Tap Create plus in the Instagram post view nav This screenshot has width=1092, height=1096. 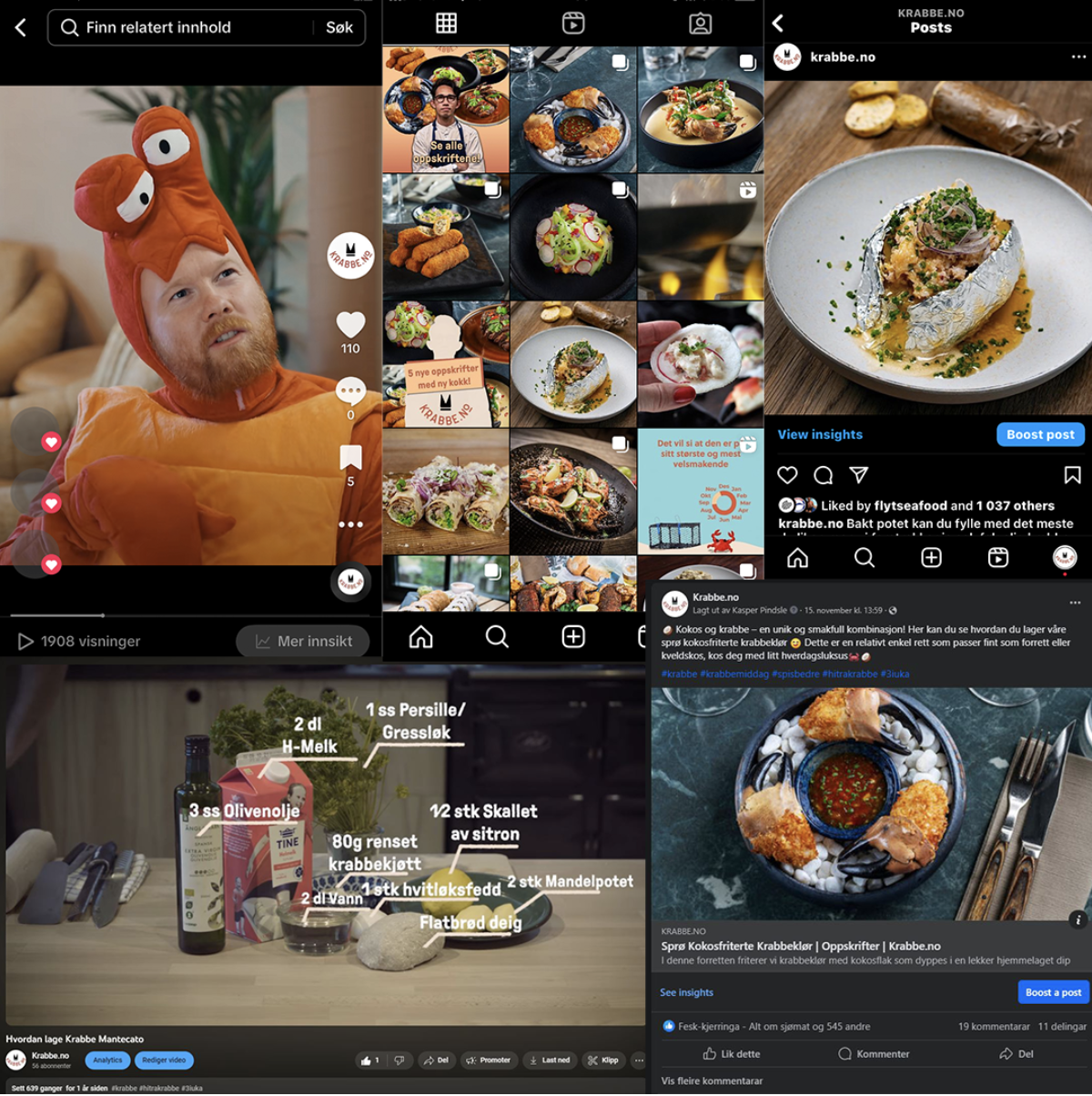tap(931, 557)
